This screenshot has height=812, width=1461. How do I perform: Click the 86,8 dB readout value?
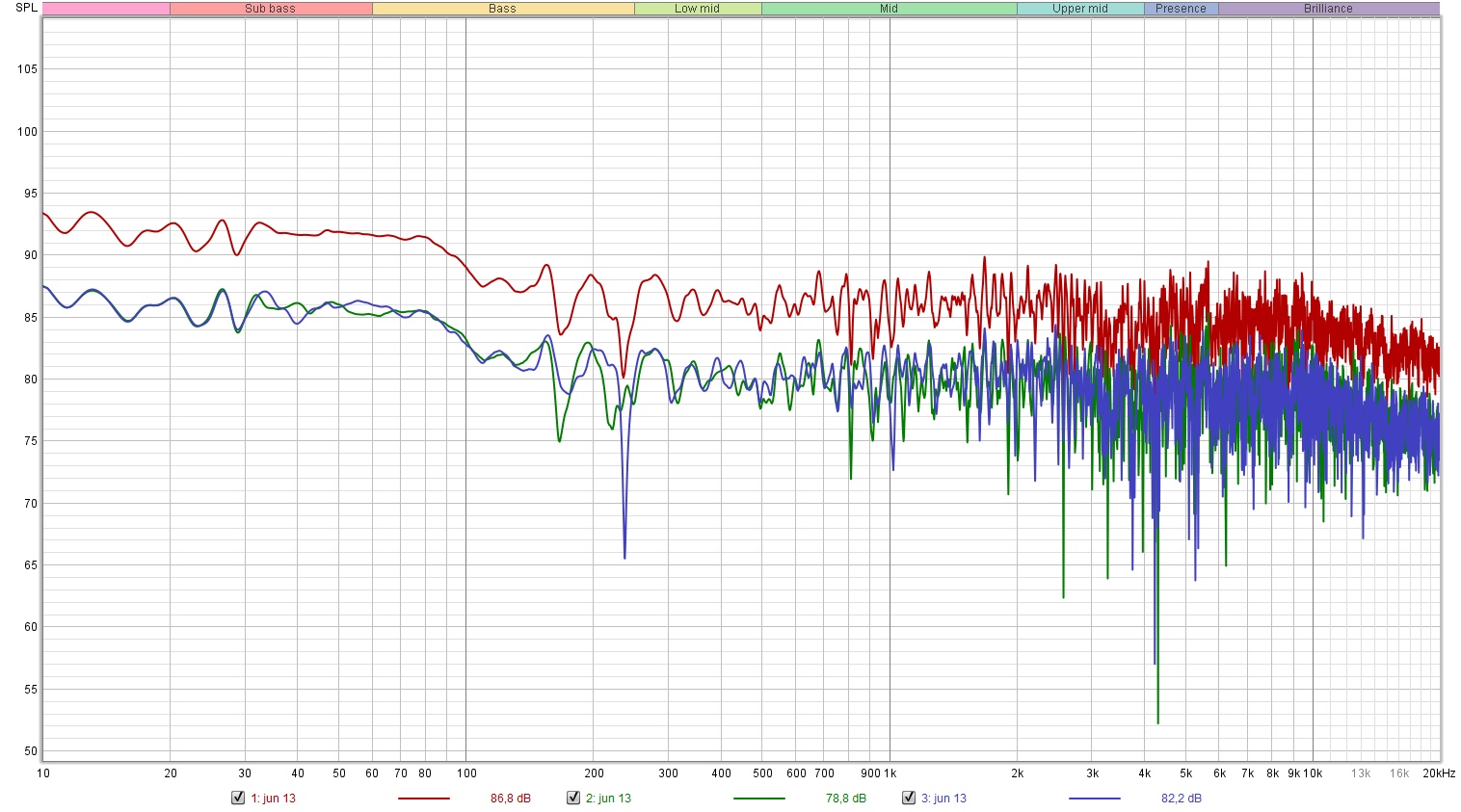point(511,799)
